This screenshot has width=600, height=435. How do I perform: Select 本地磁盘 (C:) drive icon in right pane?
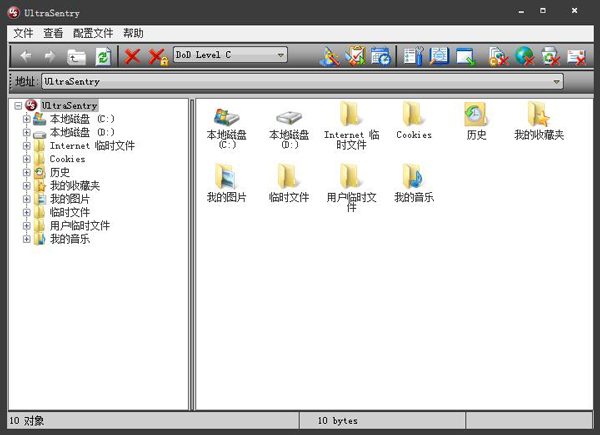pos(227,117)
